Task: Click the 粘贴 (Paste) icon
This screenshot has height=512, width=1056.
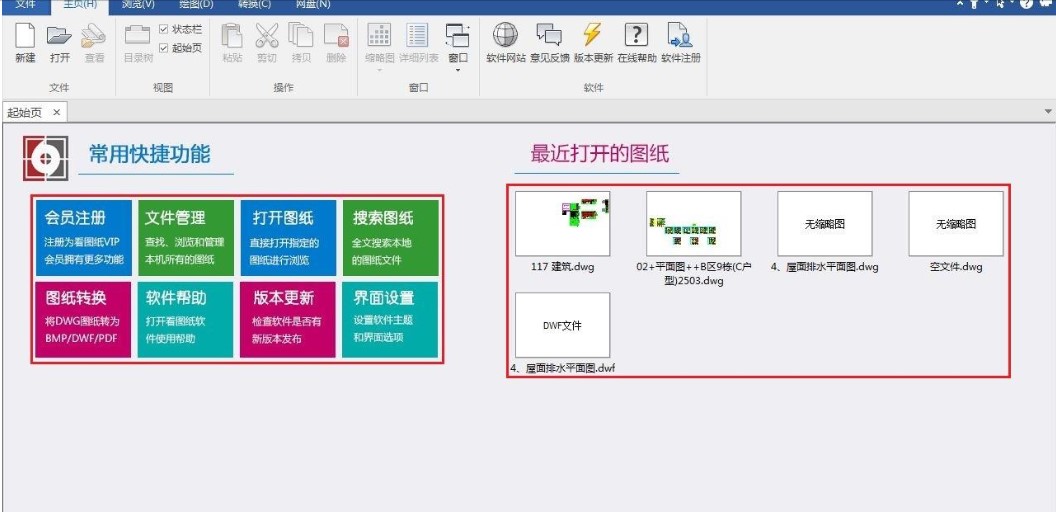Action: [232, 35]
